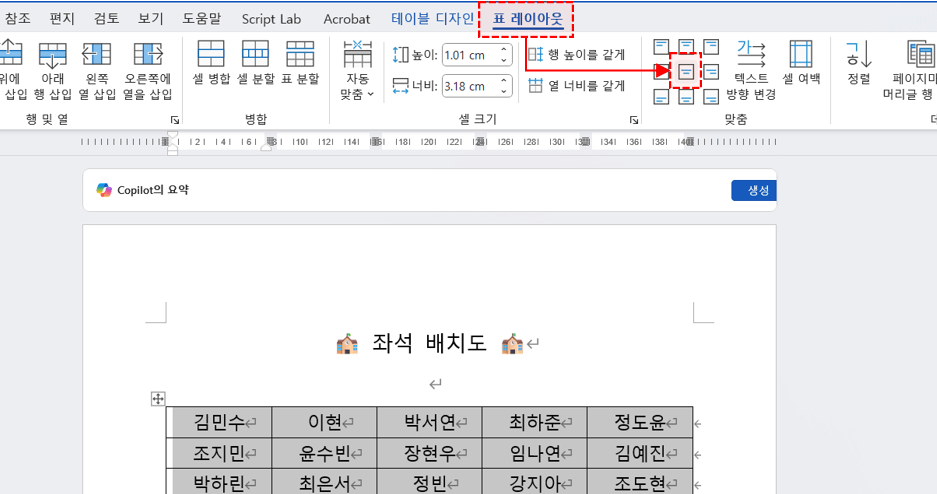This screenshot has width=937, height=494.
Task: Click the cell containing 최은서
Action: (324, 482)
